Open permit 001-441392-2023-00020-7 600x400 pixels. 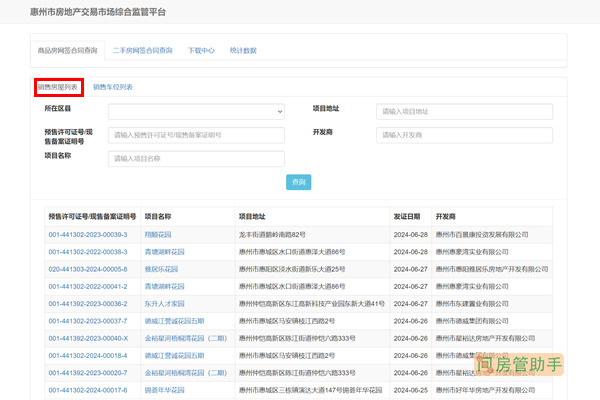[x=88, y=373]
